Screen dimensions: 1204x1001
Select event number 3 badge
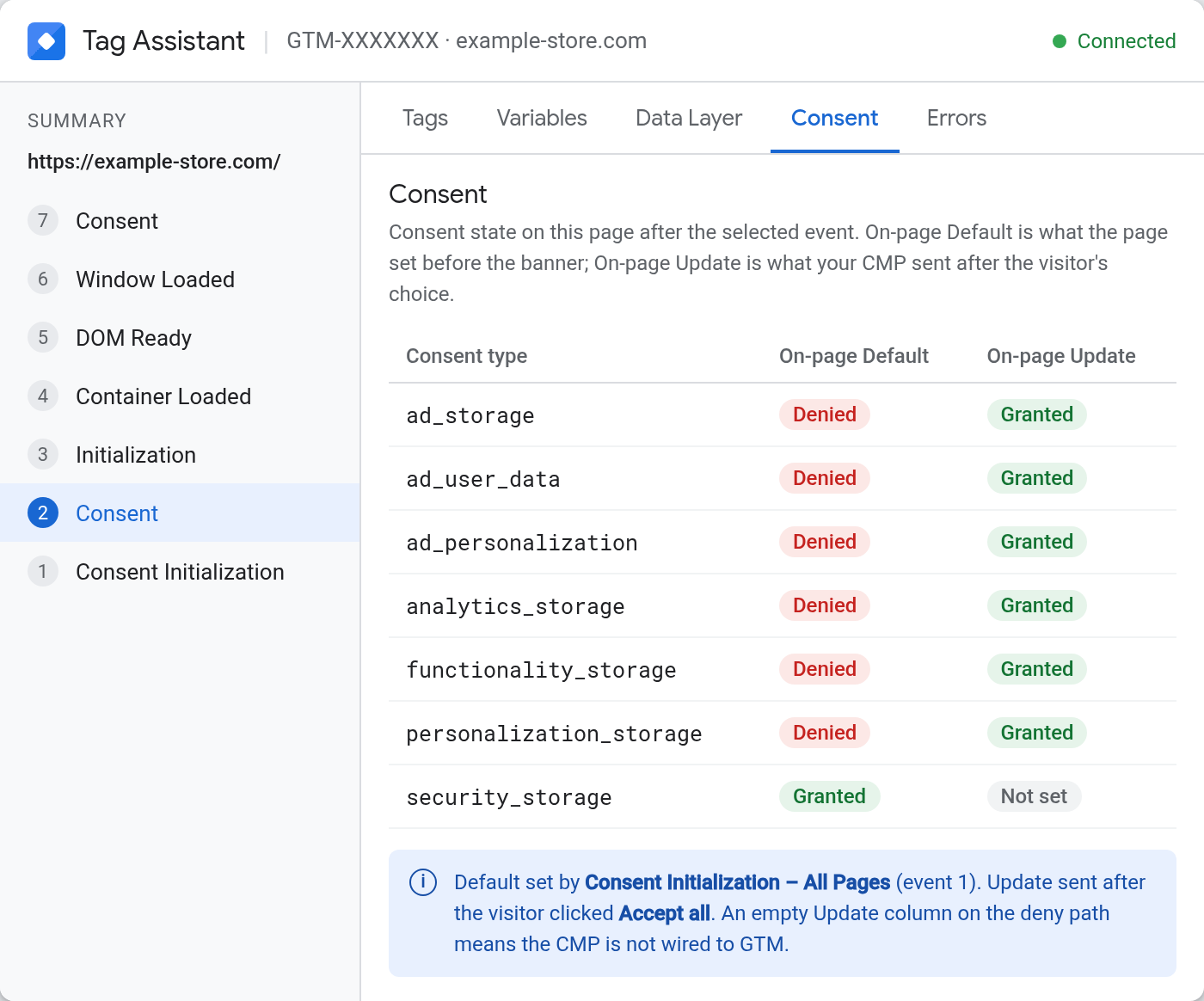click(43, 454)
